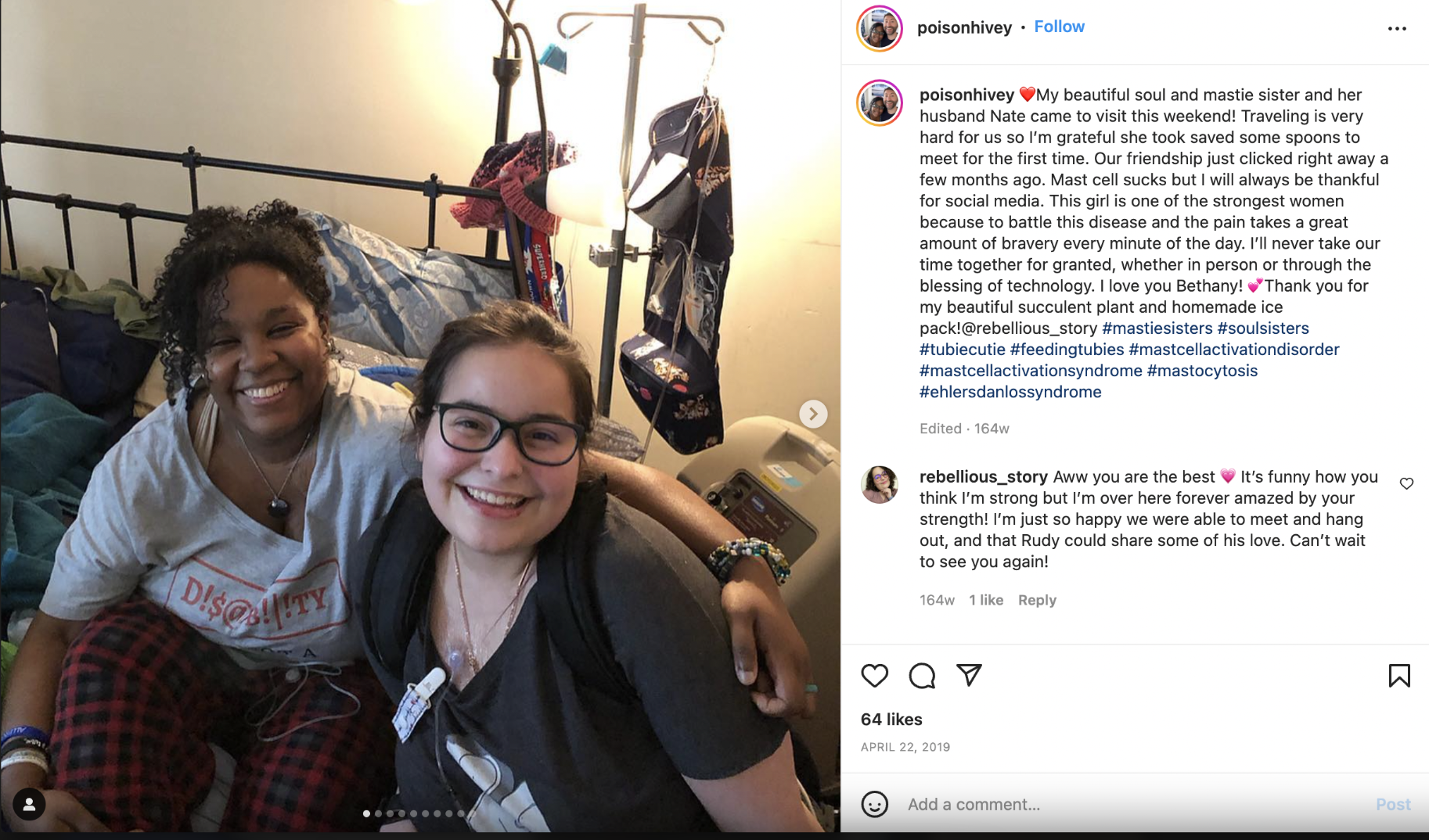
Task: Go to next photo with arrow chevron
Action: point(813,414)
